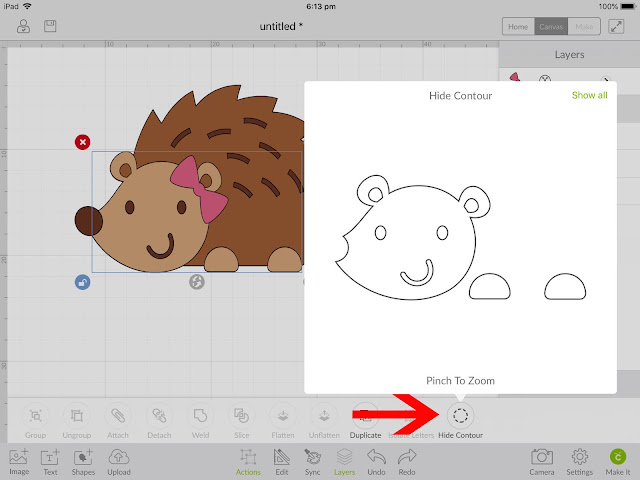Open Settings gear
The image size is (640, 480).
580,461
